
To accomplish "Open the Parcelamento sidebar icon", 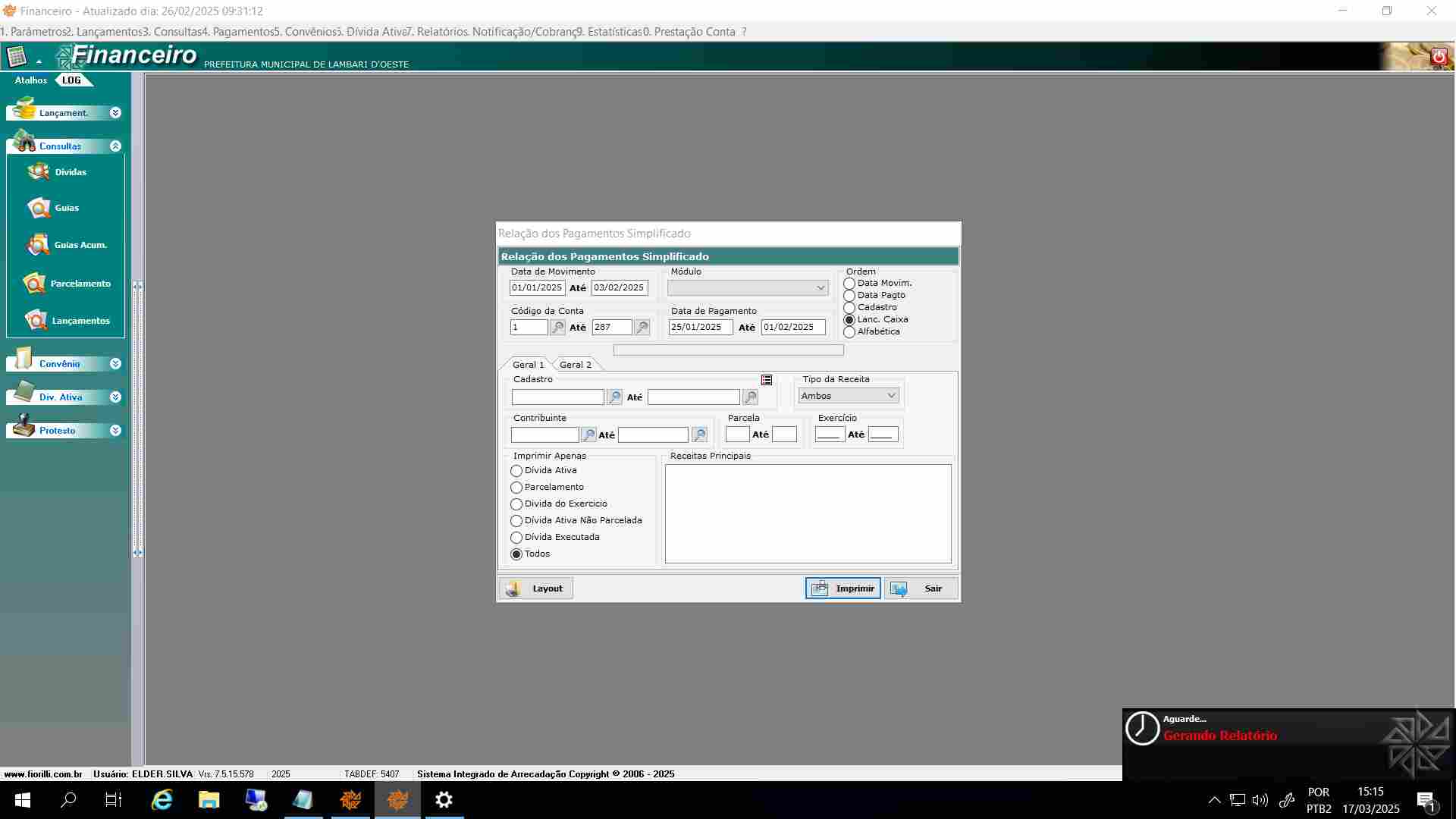I will pyautogui.click(x=35, y=284).
